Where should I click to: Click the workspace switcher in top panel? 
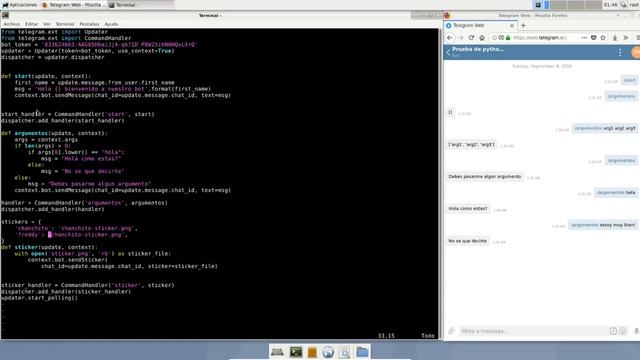tap(573, 5)
